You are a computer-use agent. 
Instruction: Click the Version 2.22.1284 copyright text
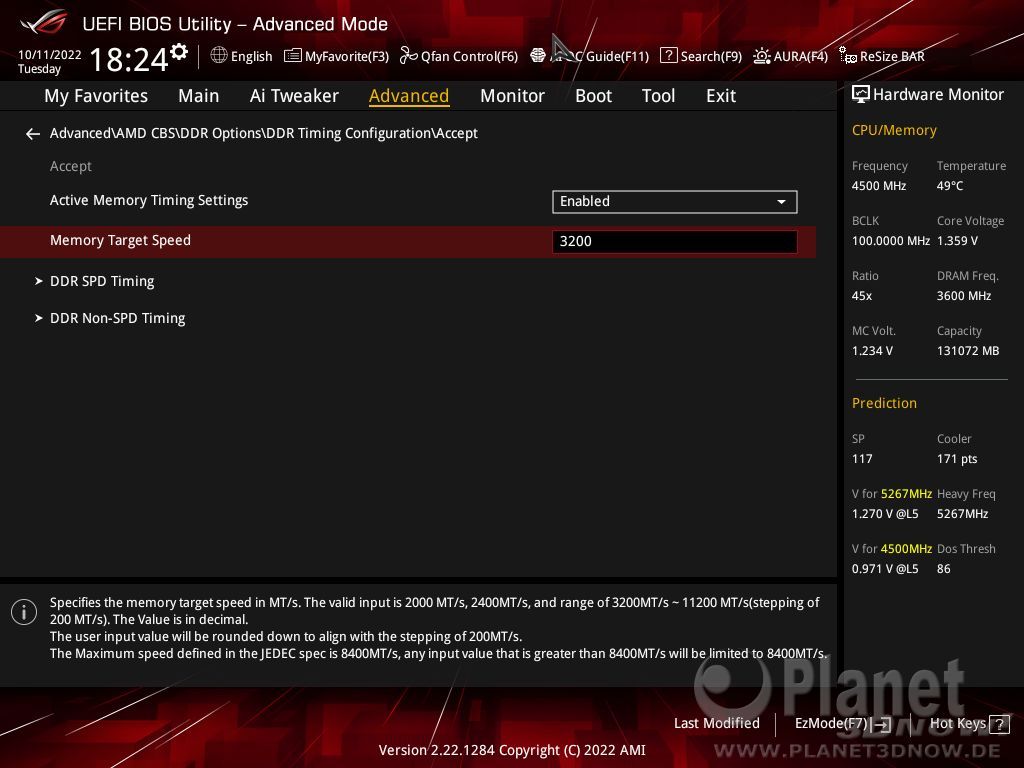point(512,750)
